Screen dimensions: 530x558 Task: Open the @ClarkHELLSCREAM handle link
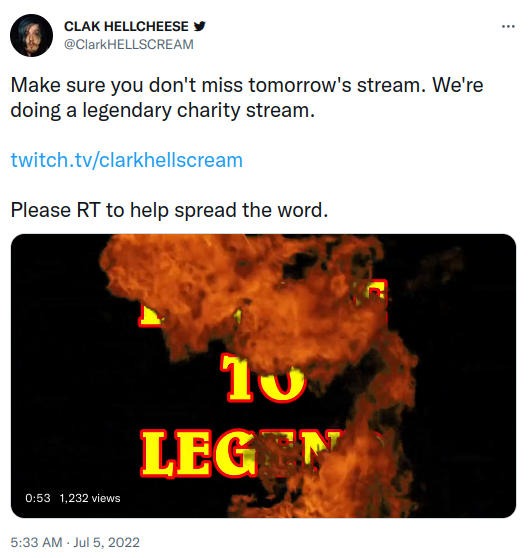coord(128,44)
